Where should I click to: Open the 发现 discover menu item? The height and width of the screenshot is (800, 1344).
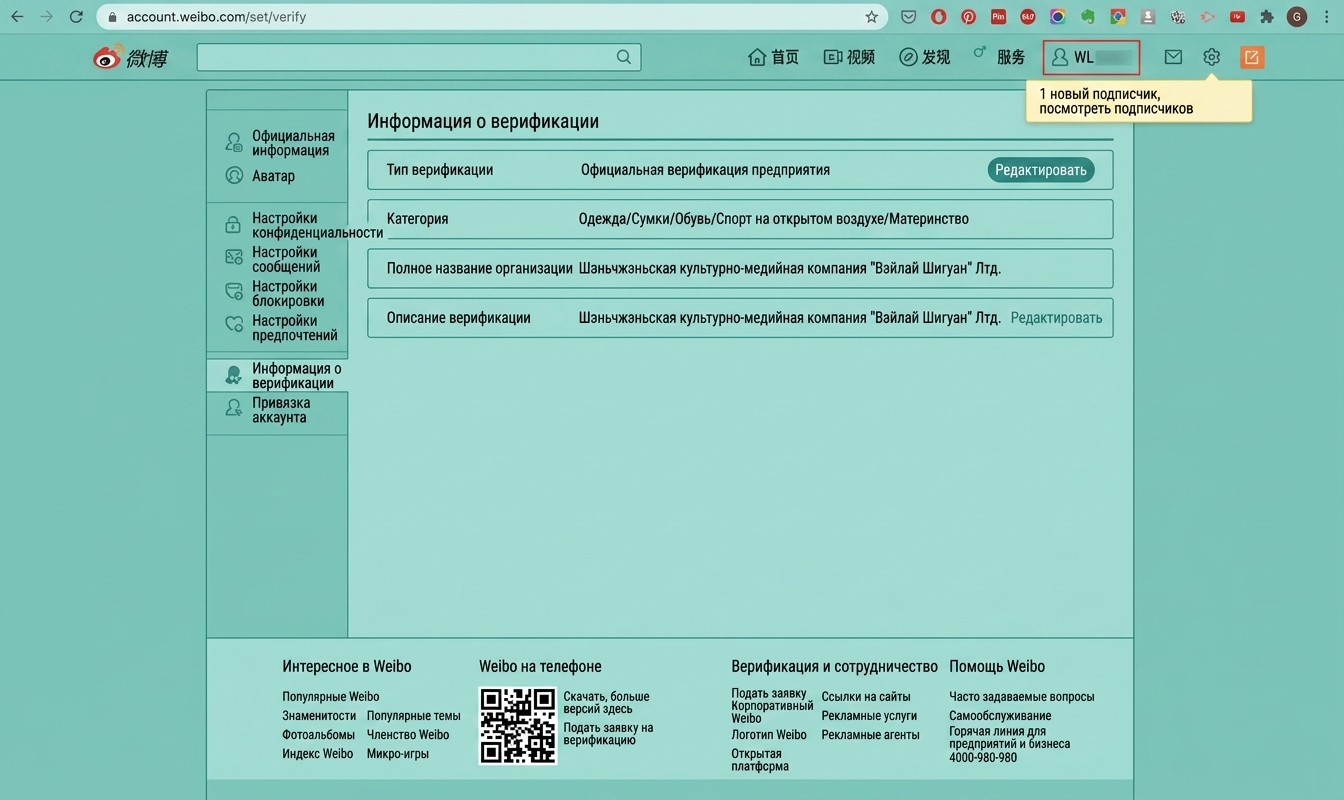pyautogui.click(x=924, y=57)
